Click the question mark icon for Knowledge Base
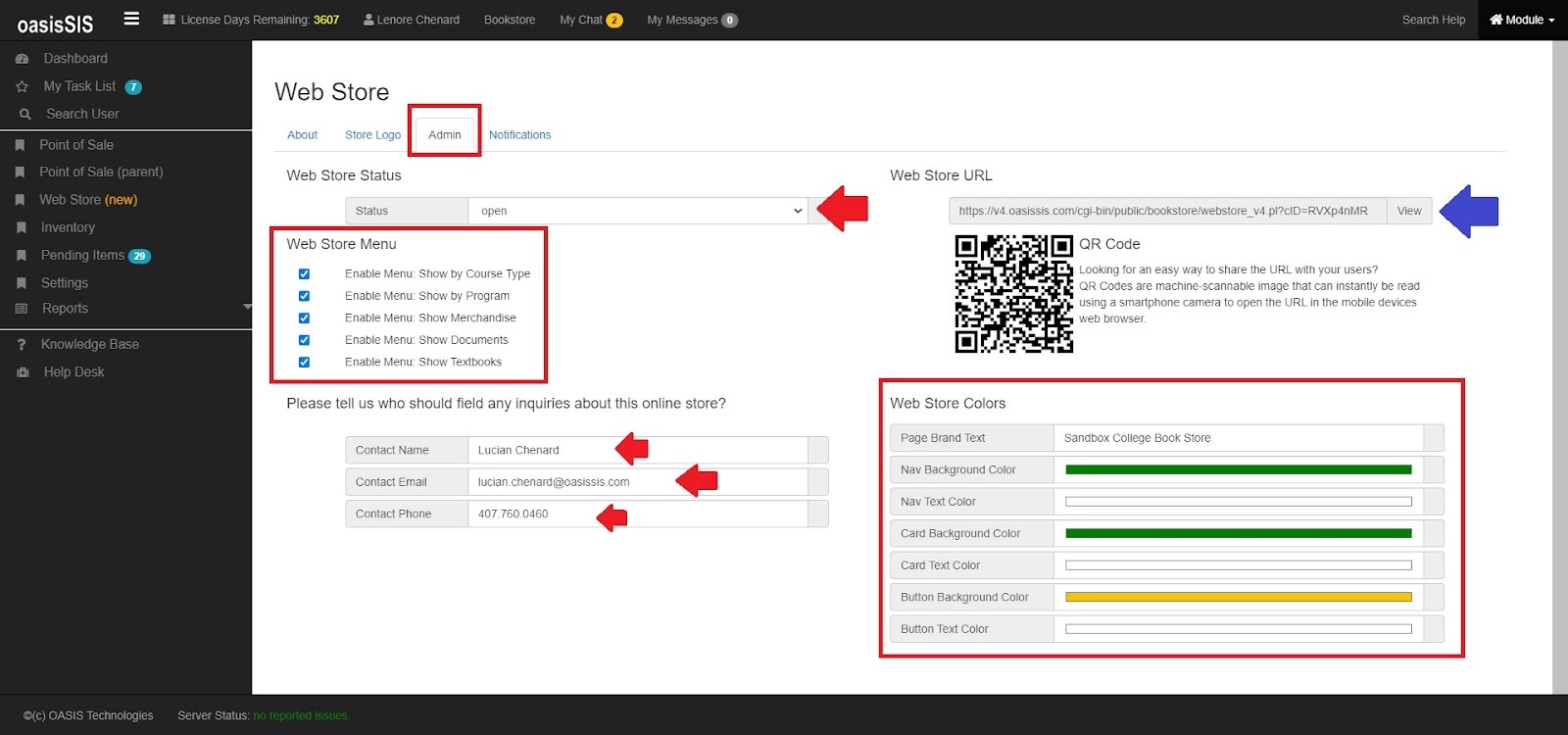Viewport: 1568px width, 735px height. pyautogui.click(x=22, y=345)
